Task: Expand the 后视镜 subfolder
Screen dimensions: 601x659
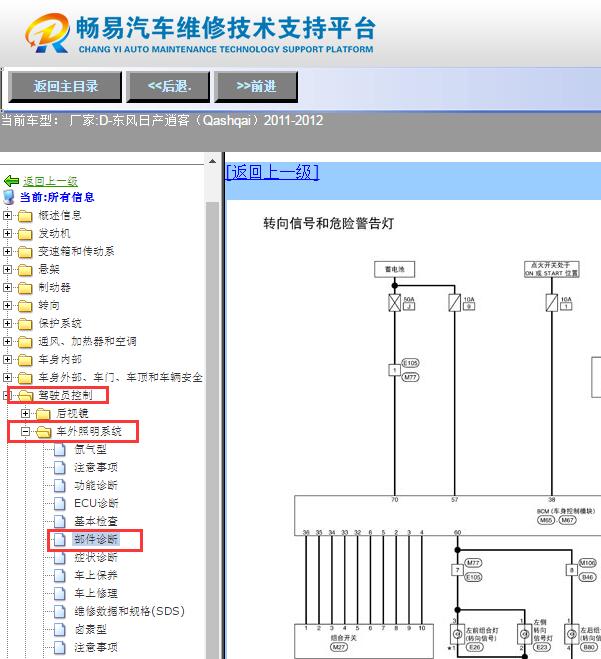Action: click(x=25, y=414)
